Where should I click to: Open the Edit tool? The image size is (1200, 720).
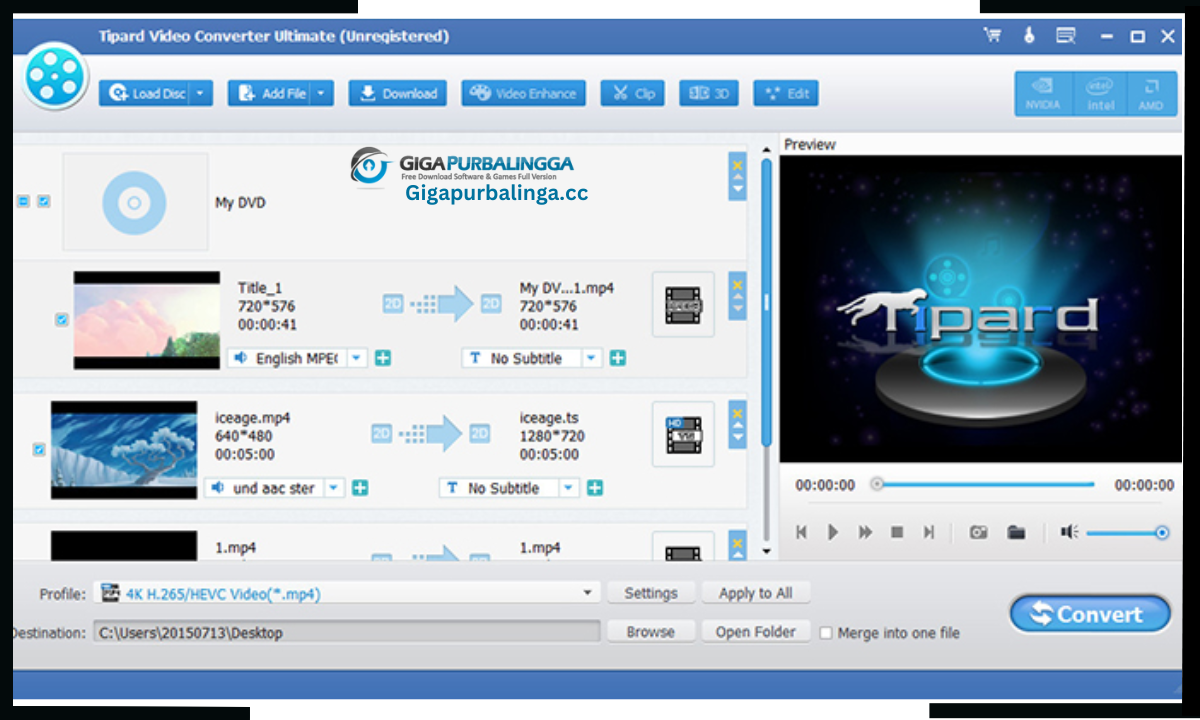tap(786, 93)
